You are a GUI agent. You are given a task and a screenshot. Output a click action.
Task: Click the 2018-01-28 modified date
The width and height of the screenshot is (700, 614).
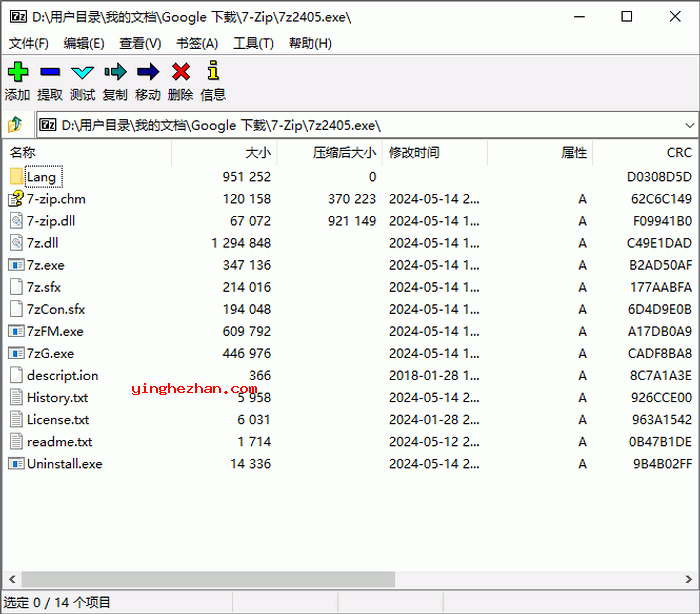tap(434, 376)
